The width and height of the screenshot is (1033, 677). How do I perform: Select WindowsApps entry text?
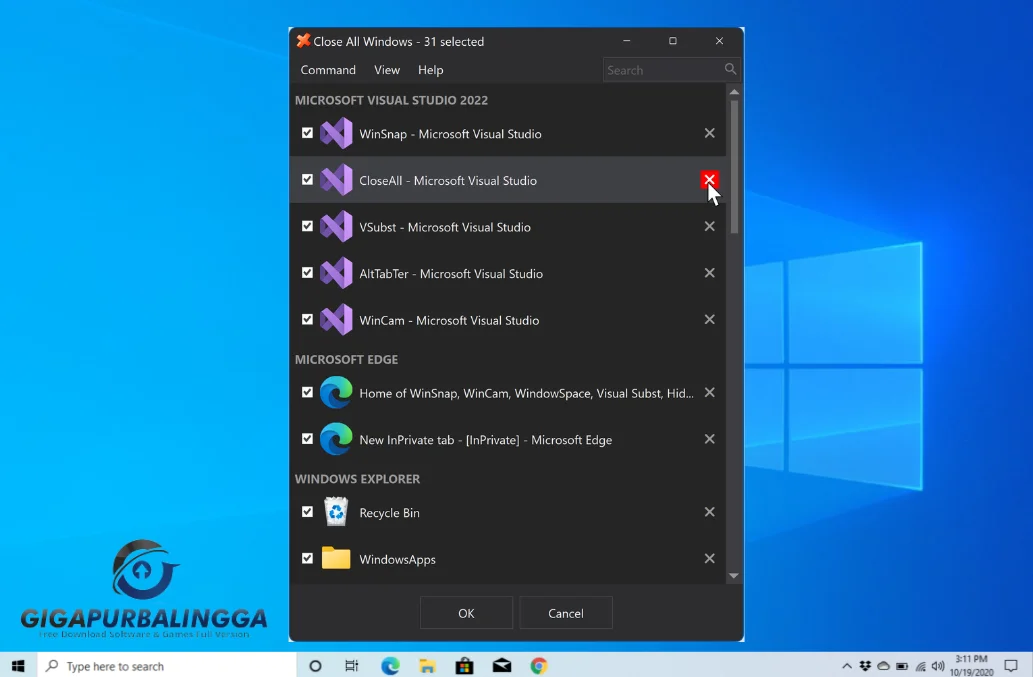tap(397, 560)
